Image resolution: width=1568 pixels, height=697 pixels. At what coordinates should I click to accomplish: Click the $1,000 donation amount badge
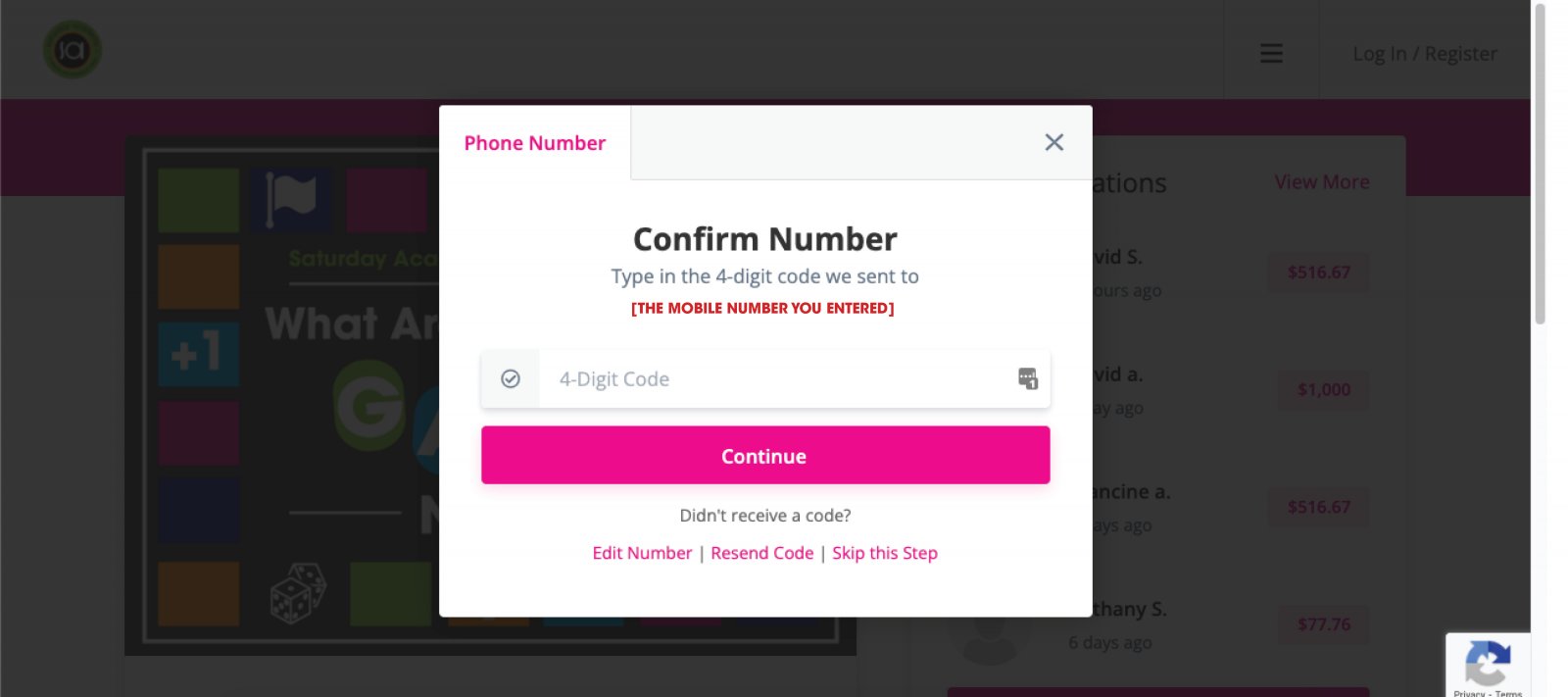[1324, 390]
